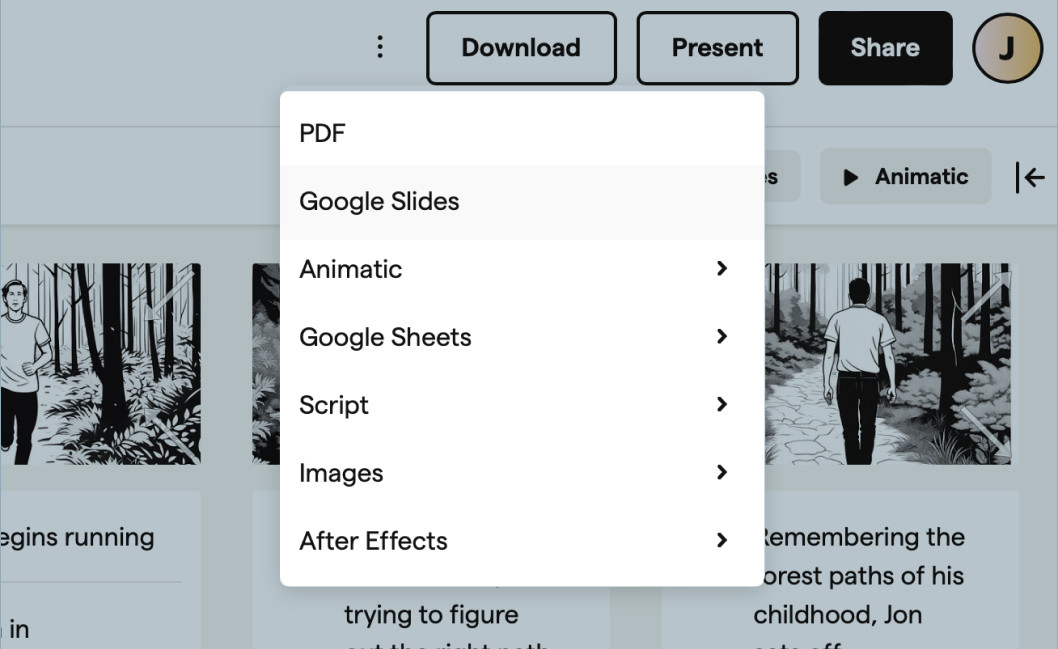Click the Download button

[520, 48]
